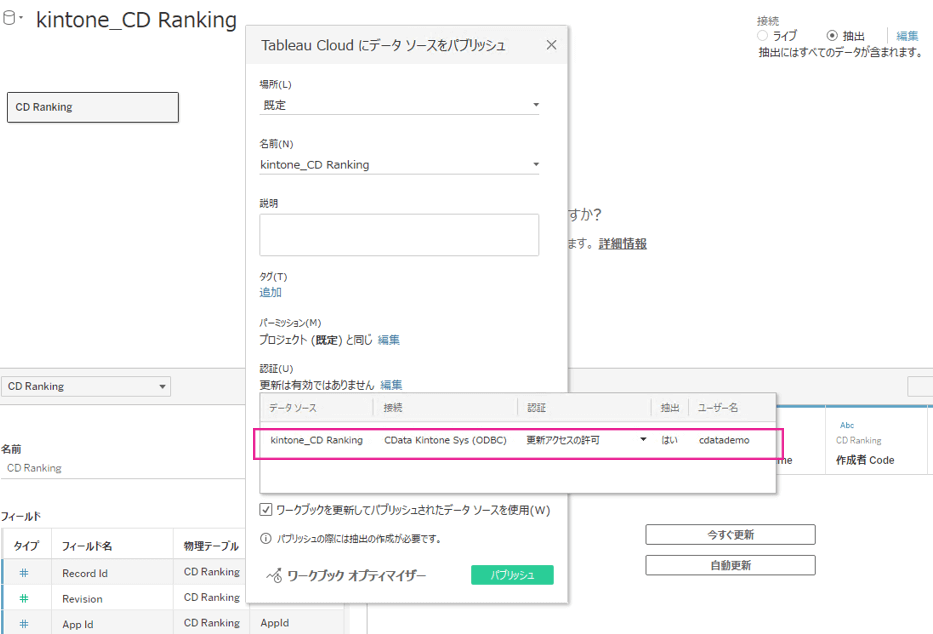
Task: Click the 編集 link next to 抽出
Action: pyautogui.click(x=907, y=36)
